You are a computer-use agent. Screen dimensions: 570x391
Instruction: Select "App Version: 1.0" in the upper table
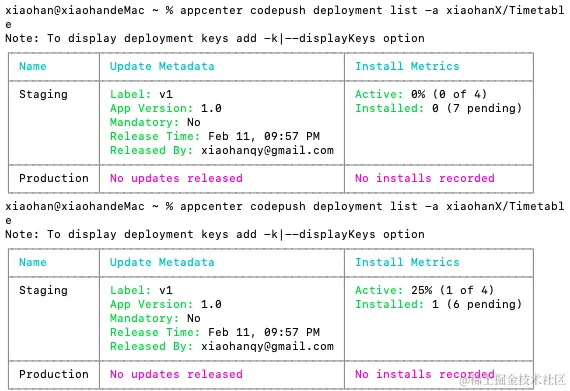[166, 108]
